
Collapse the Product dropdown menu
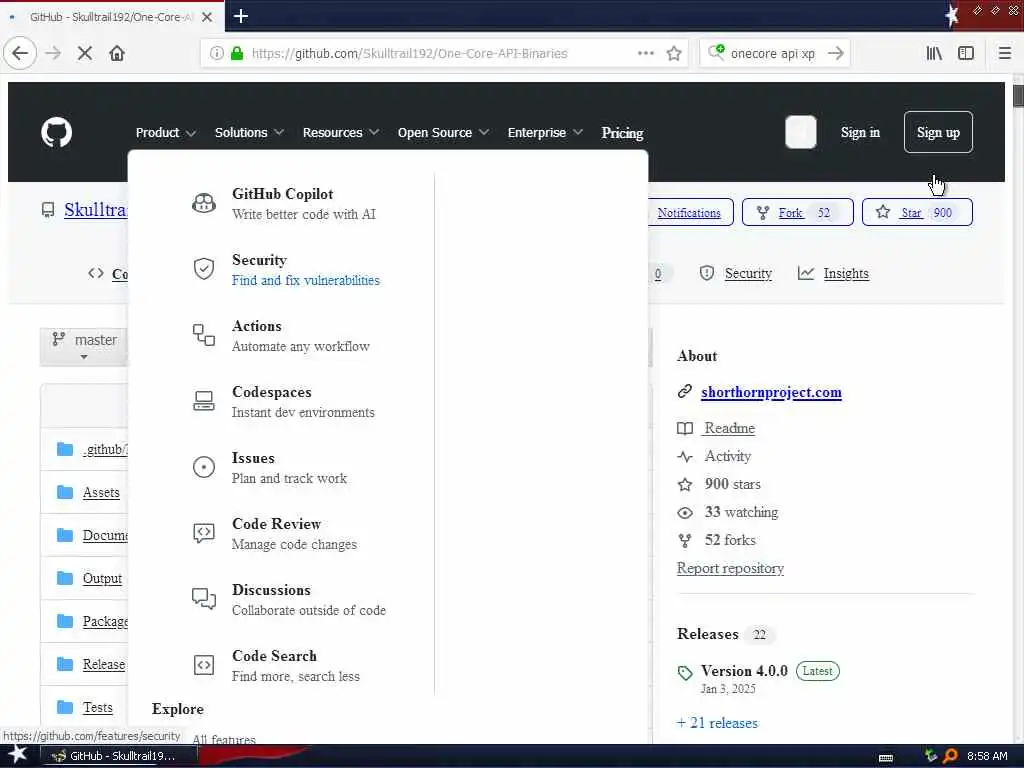click(165, 133)
